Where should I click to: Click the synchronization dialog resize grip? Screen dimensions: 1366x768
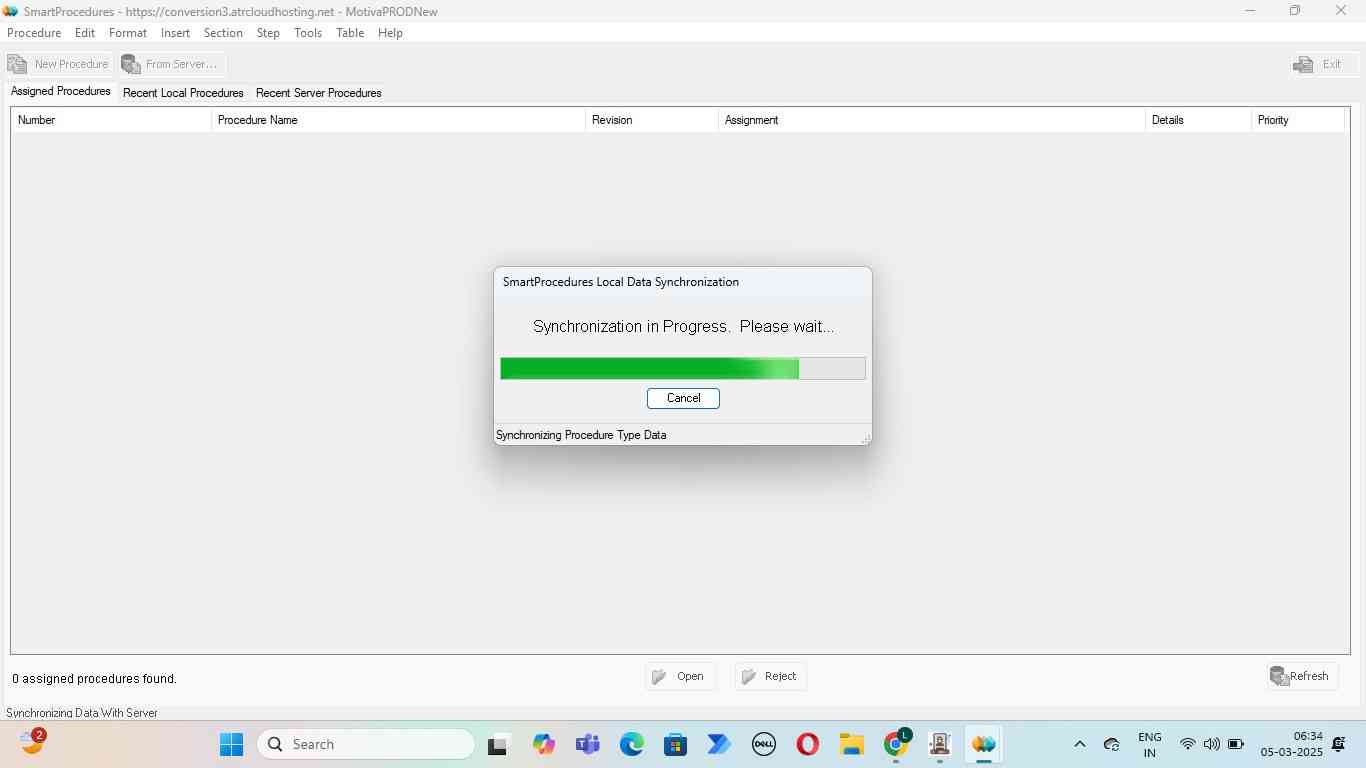tap(865, 439)
